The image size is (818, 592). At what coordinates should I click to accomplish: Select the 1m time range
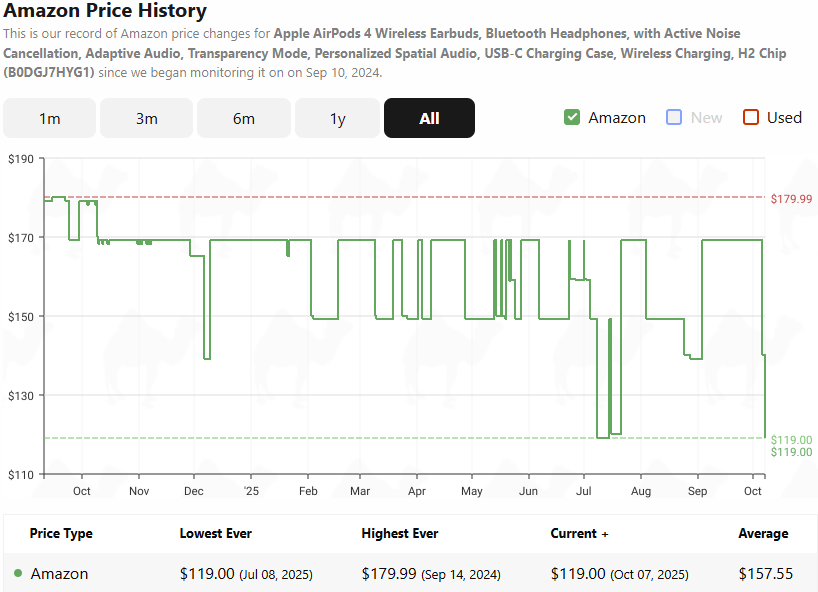point(49,117)
